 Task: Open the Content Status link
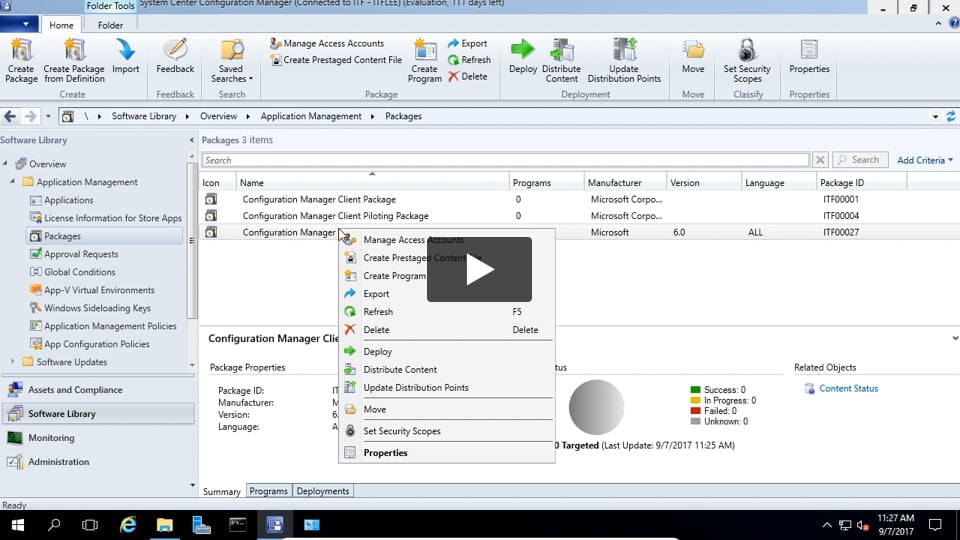pos(848,389)
